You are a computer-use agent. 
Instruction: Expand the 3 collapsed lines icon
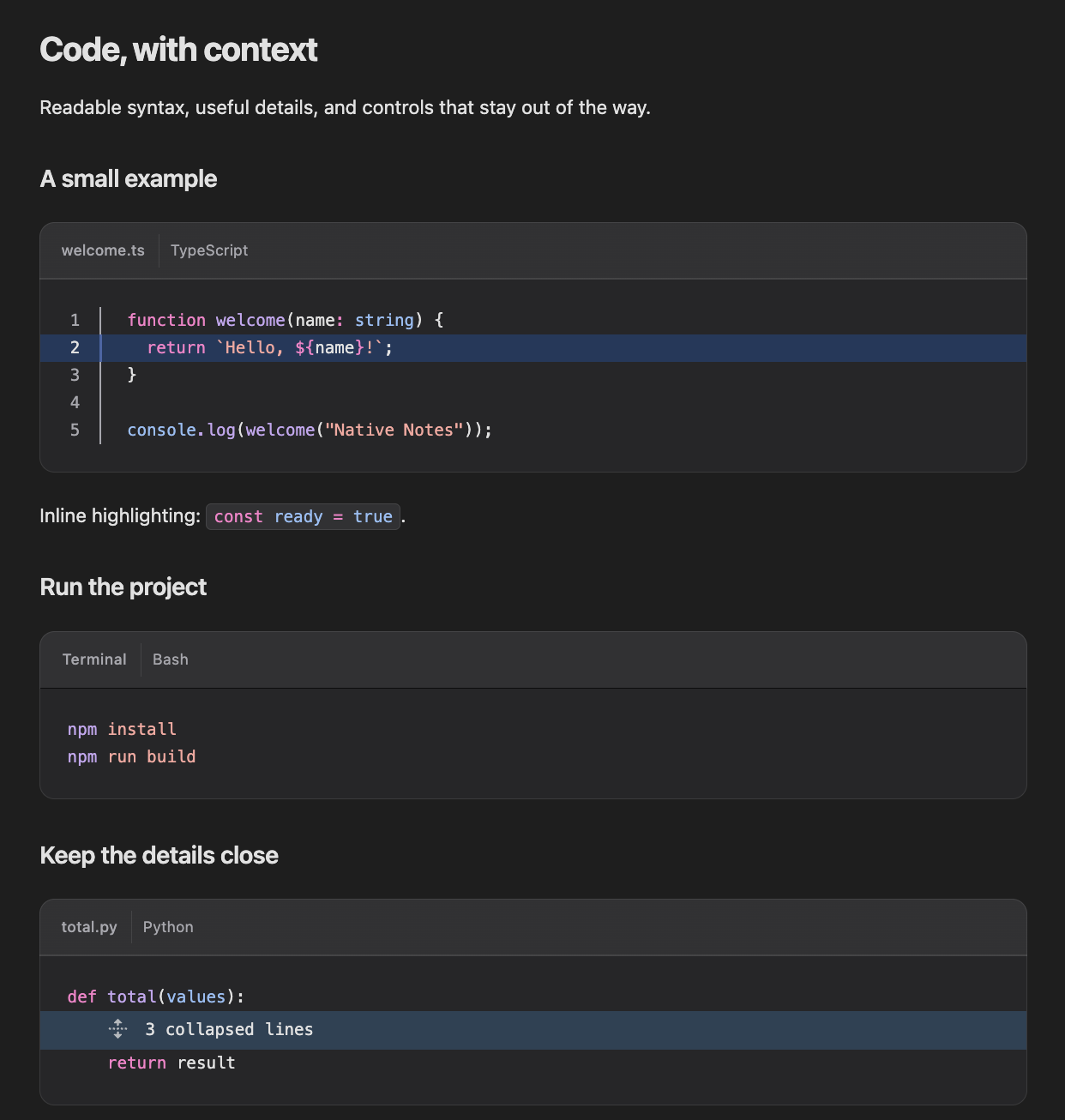click(118, 1029)
